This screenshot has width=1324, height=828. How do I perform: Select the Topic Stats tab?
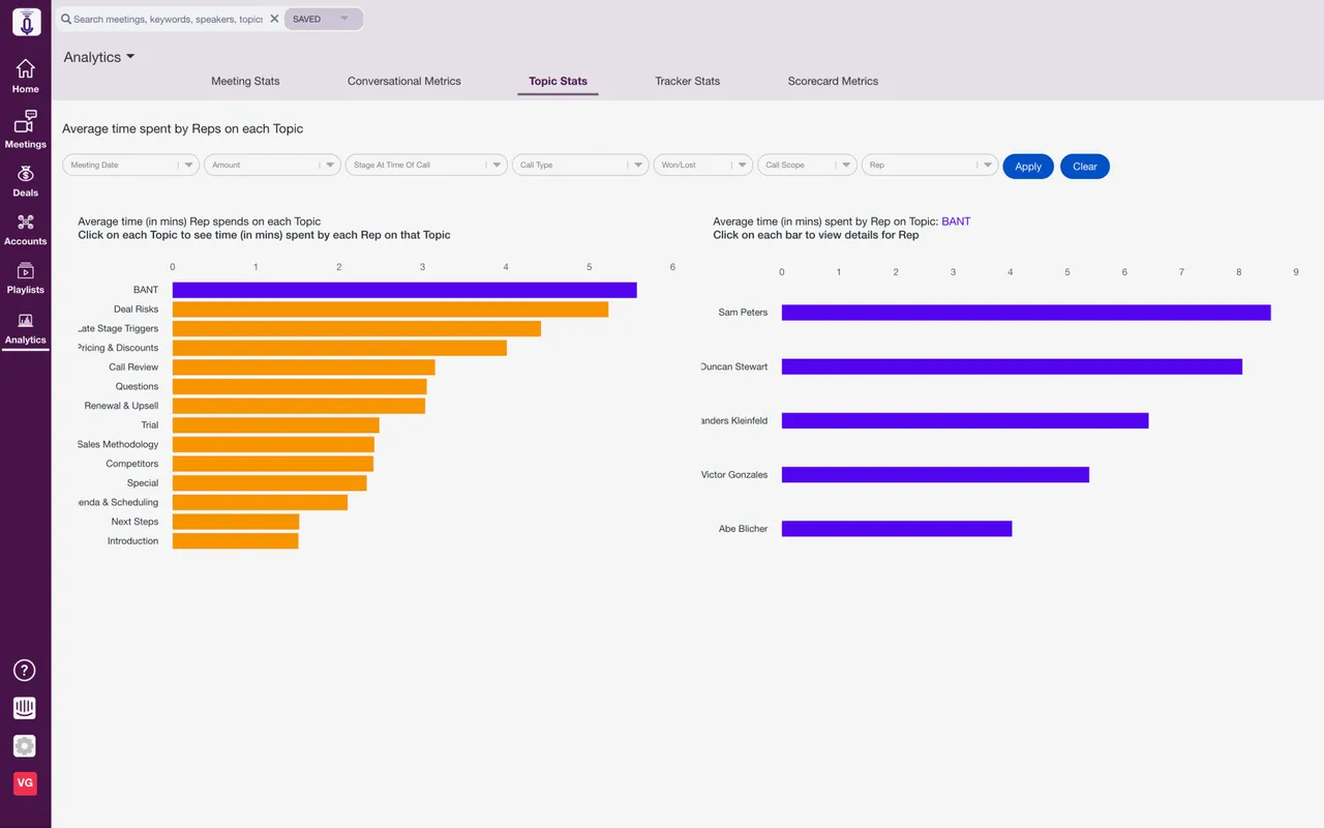pos(558,81)
